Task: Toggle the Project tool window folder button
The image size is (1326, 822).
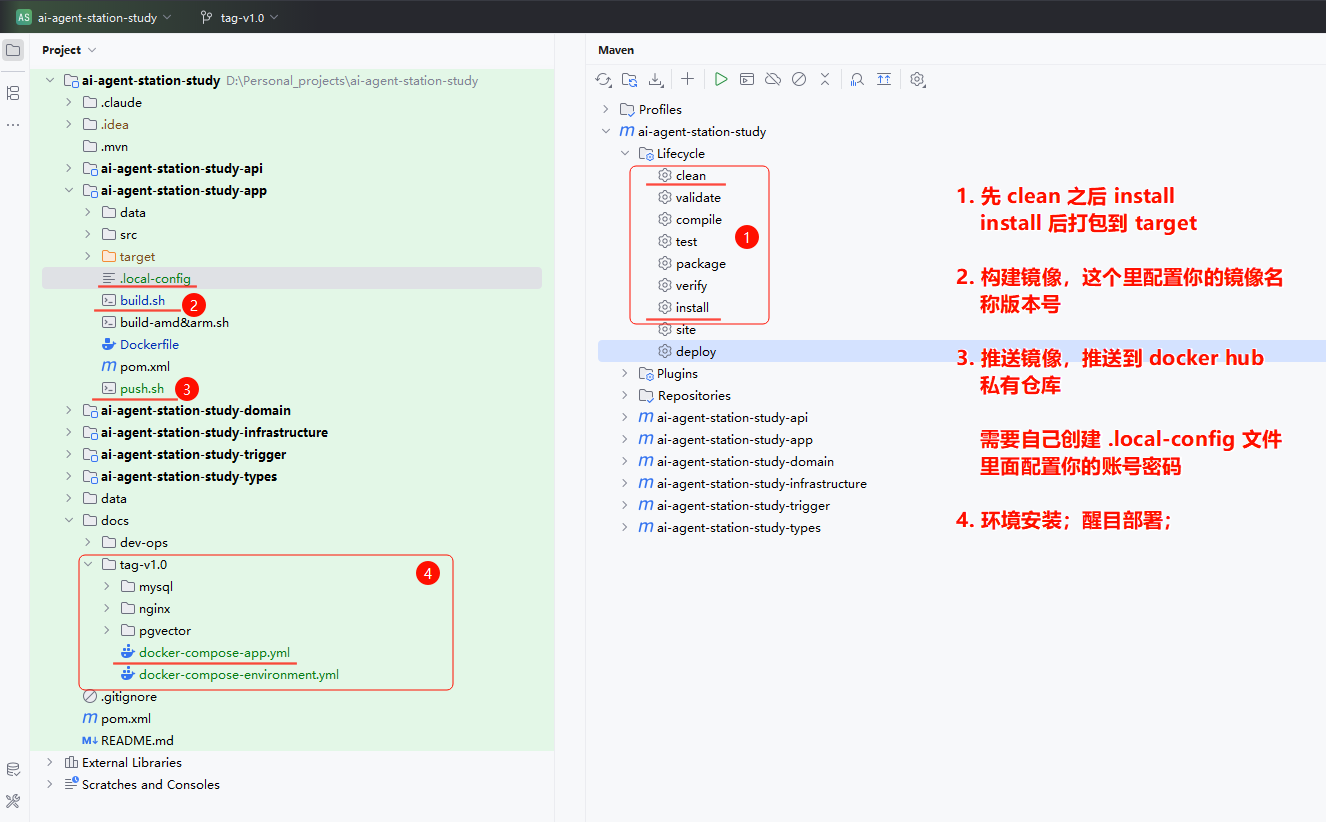Action: click(13, 50)
